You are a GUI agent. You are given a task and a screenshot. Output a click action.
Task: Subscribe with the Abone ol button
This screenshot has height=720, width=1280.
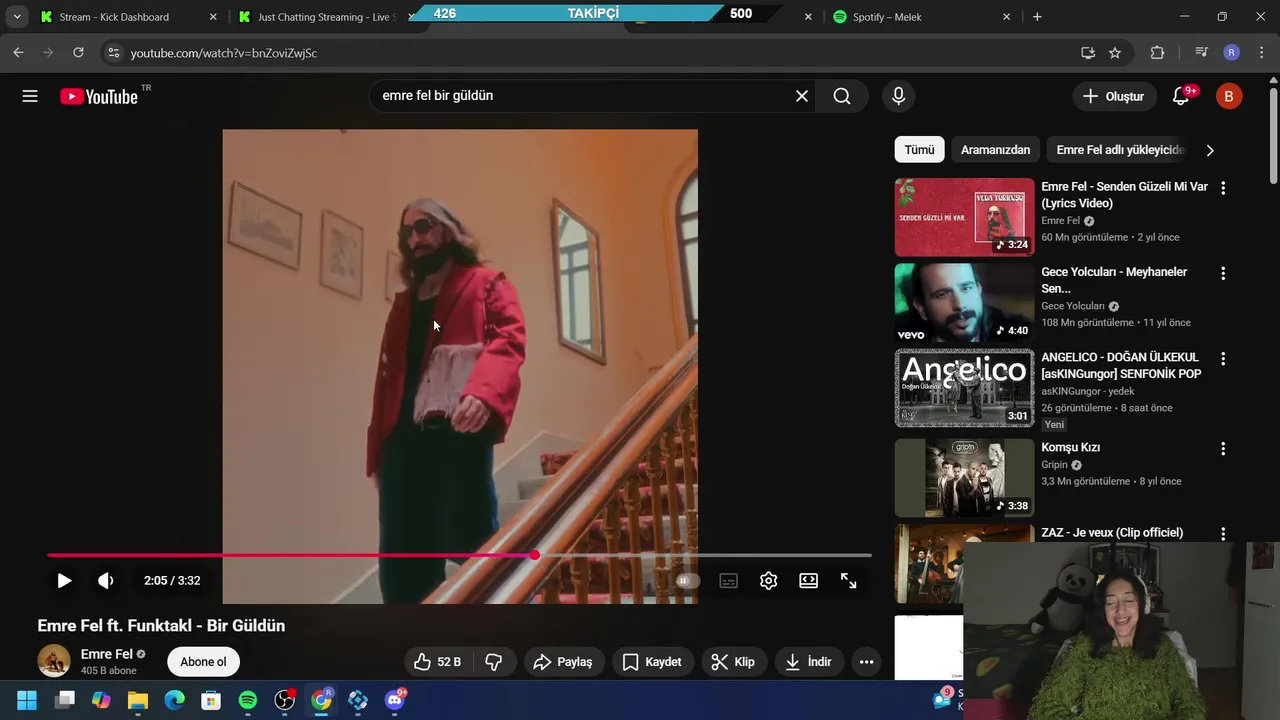point(203,662)
